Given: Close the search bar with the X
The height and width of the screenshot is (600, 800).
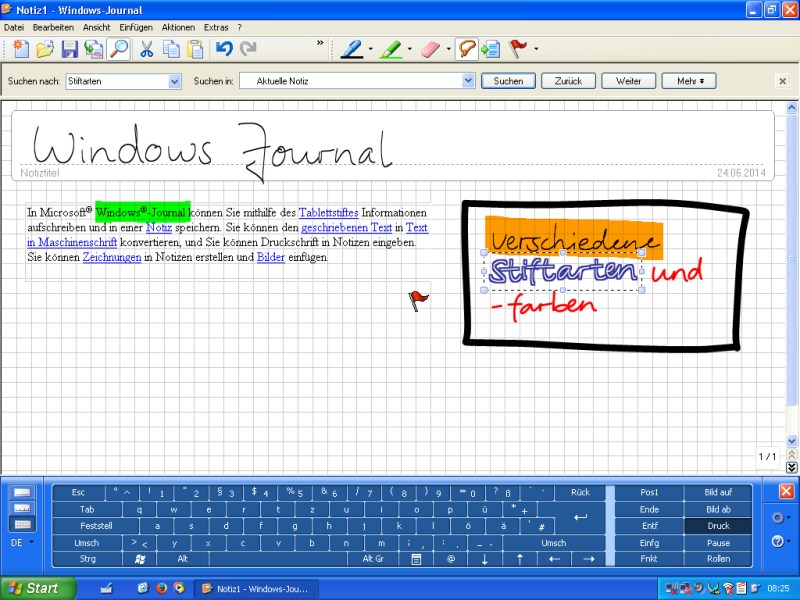Looking at the screenshot, I should [782, 81].
